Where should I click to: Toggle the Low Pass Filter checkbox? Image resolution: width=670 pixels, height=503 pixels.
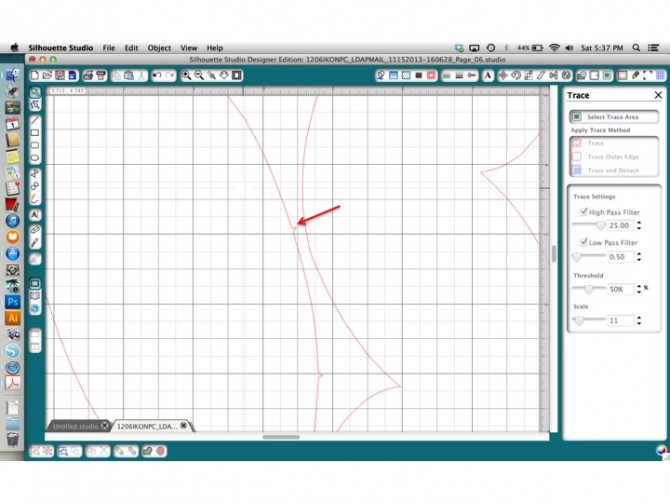[584, 242]
